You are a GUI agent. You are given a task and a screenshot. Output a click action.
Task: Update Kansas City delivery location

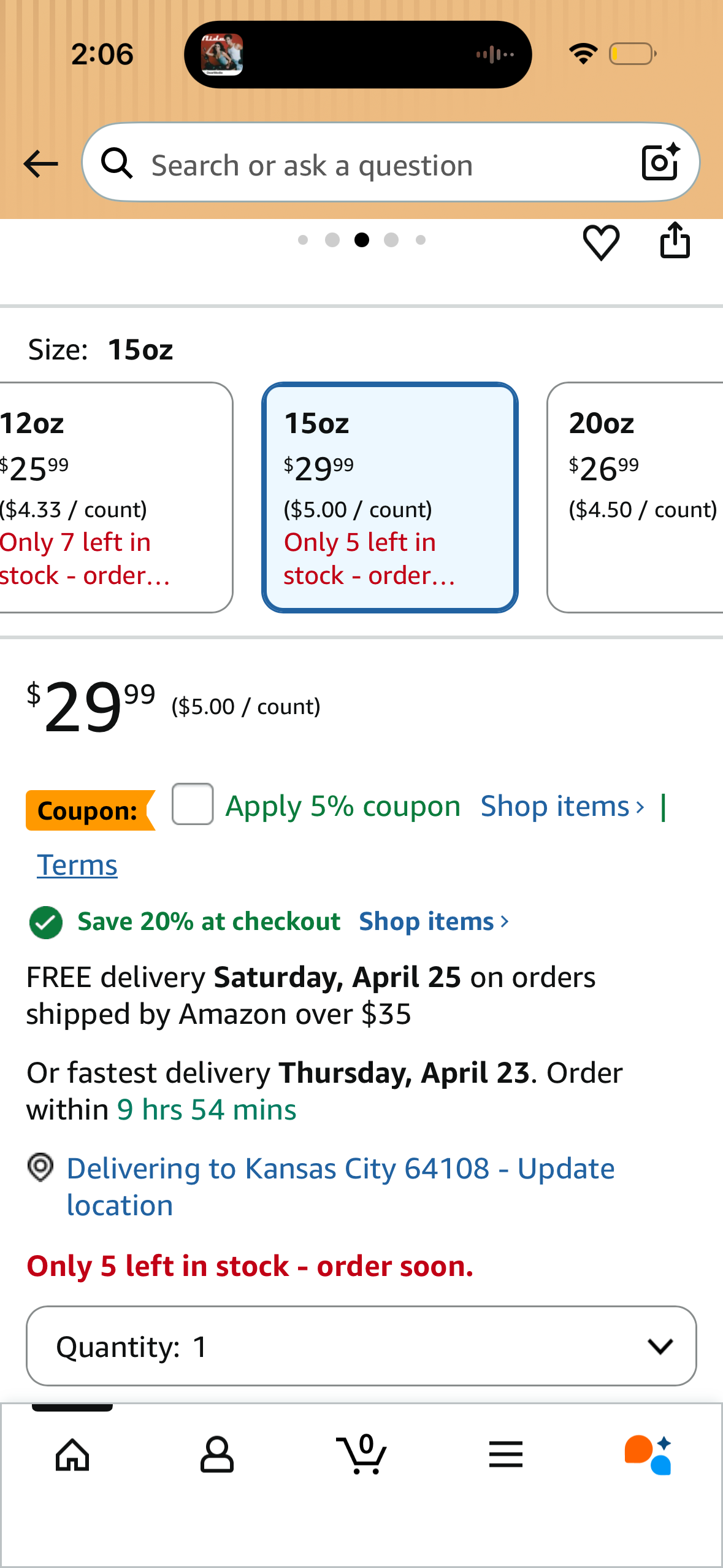(340, 1186)
